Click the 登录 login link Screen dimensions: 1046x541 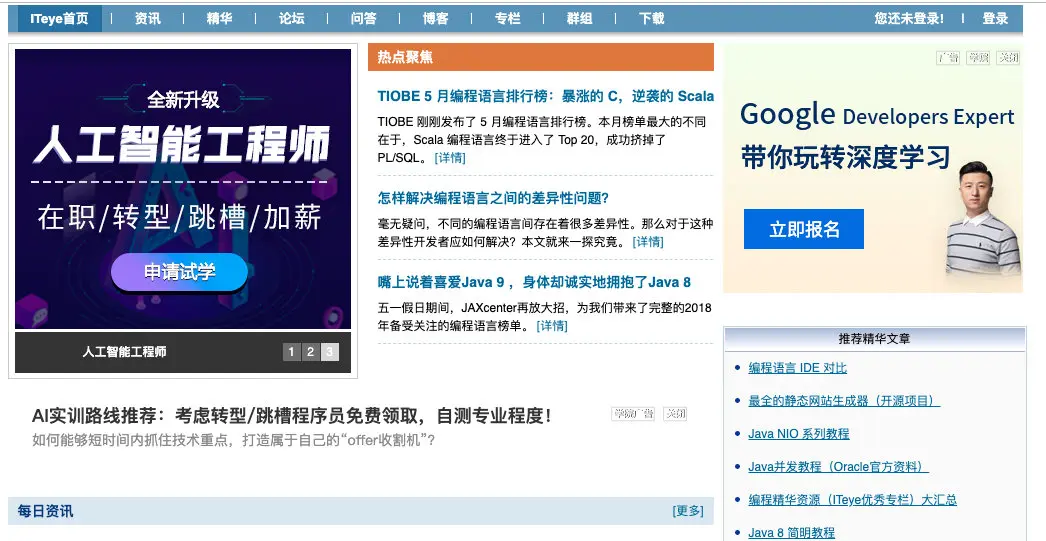tap(995, 19)
